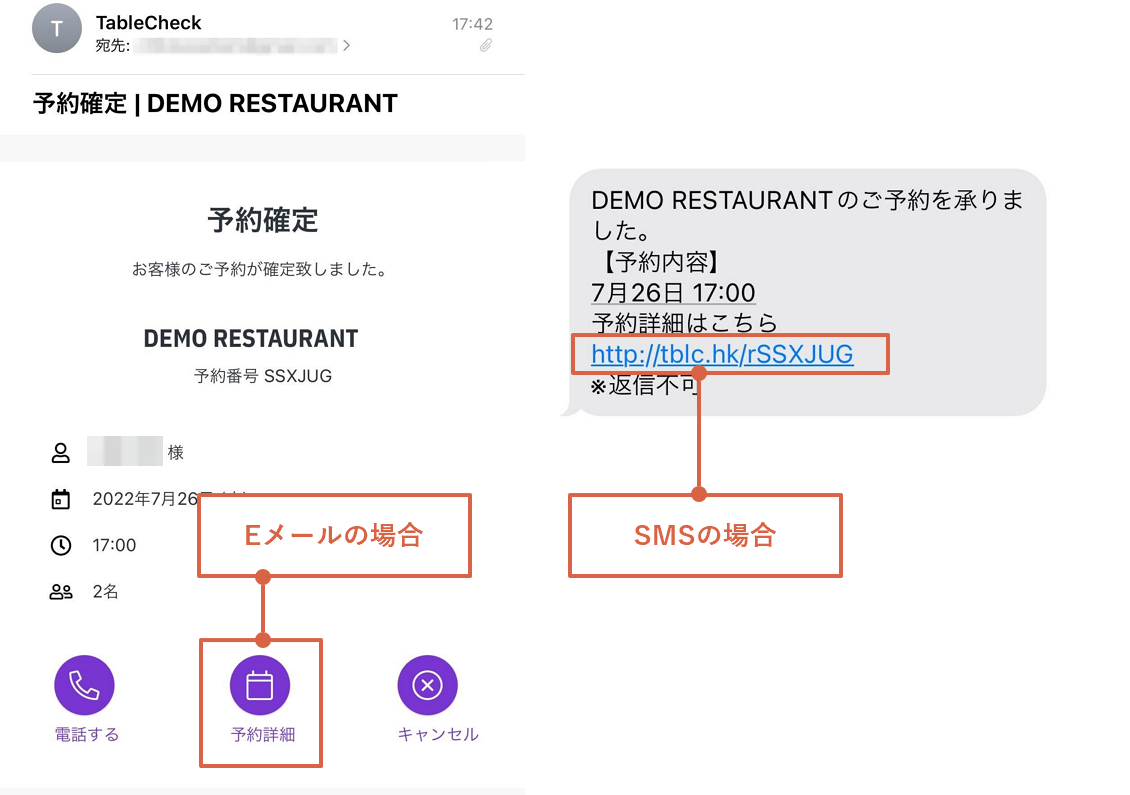Click the email subject 予約確定 | DEMO RESTAURANT
Image resolution: width=1130 pixels, height=795 pixels.
[215, 103]
